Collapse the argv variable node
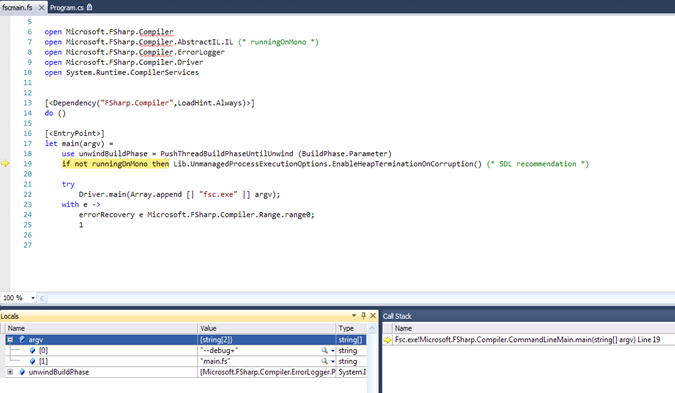 [x=10, y=340]
